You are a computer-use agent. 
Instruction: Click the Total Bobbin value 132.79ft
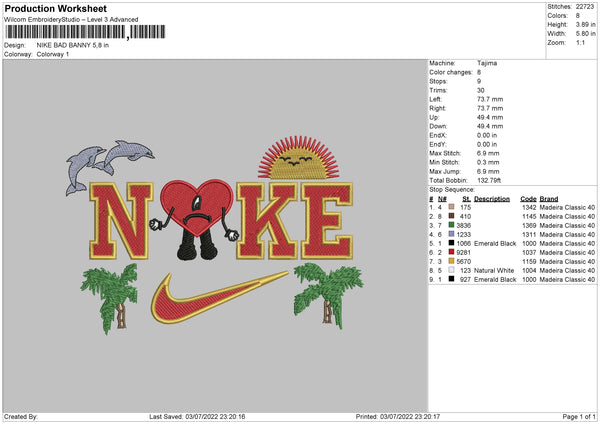(x=489, y=180)
